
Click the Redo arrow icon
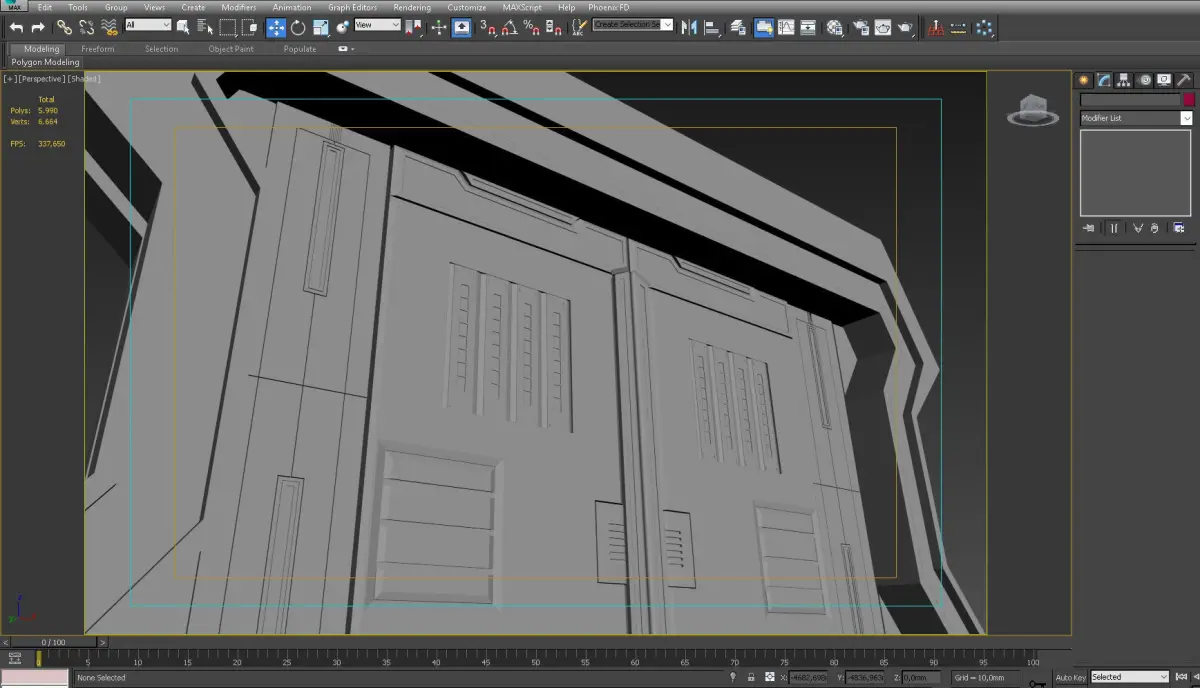pos(38,27)
